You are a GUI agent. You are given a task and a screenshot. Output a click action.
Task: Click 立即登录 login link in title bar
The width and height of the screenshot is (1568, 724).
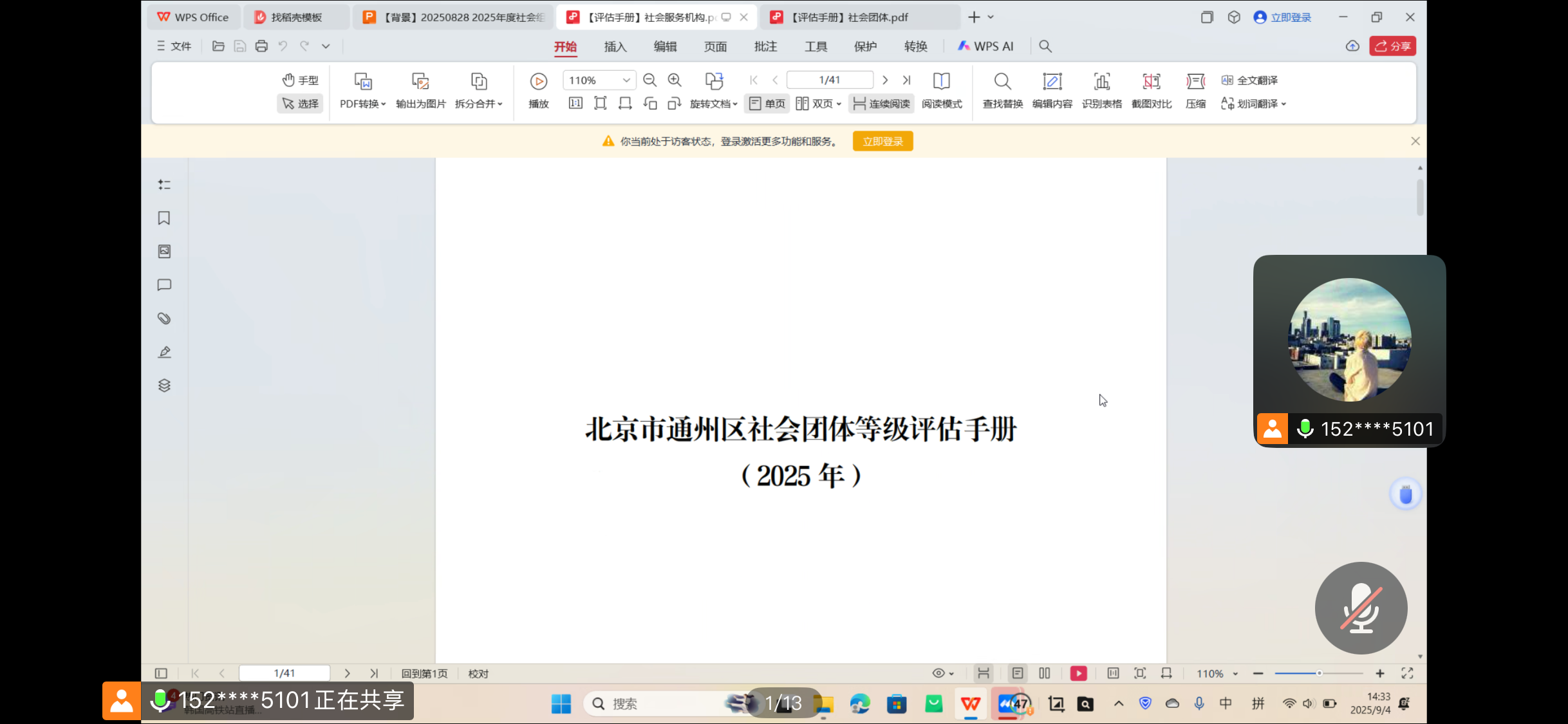pyautogui.click(x=1282, y=17)
